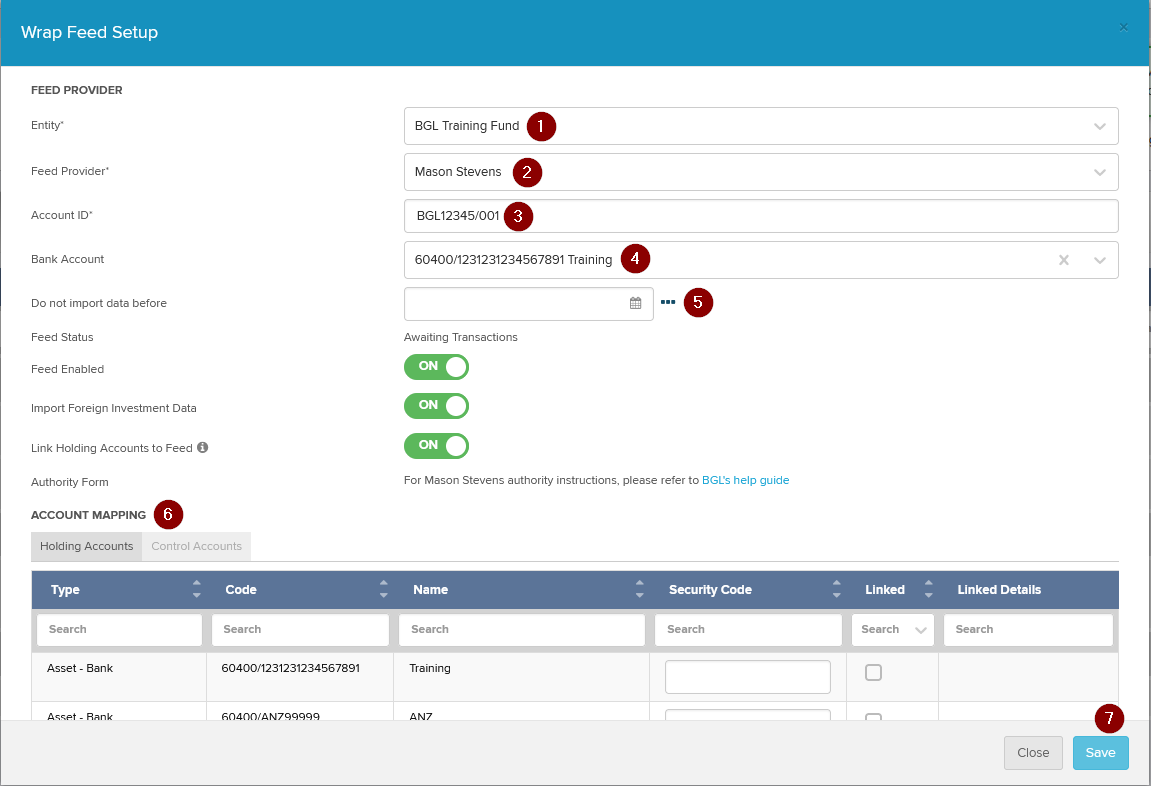Clear Bank Account selection with X icon
The height and width of the screenshot is (786, 1151).
1063,260
